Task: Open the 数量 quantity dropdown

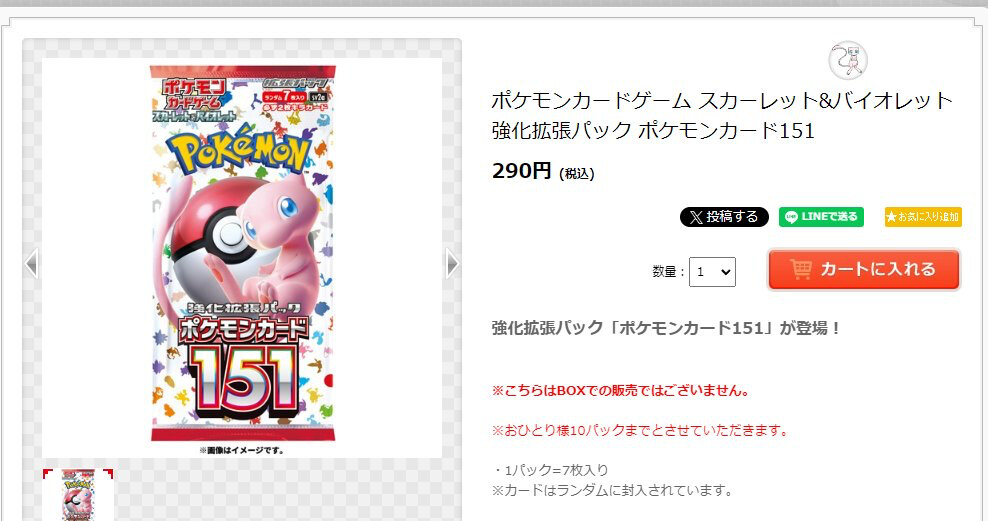Action: click(712, 272)
